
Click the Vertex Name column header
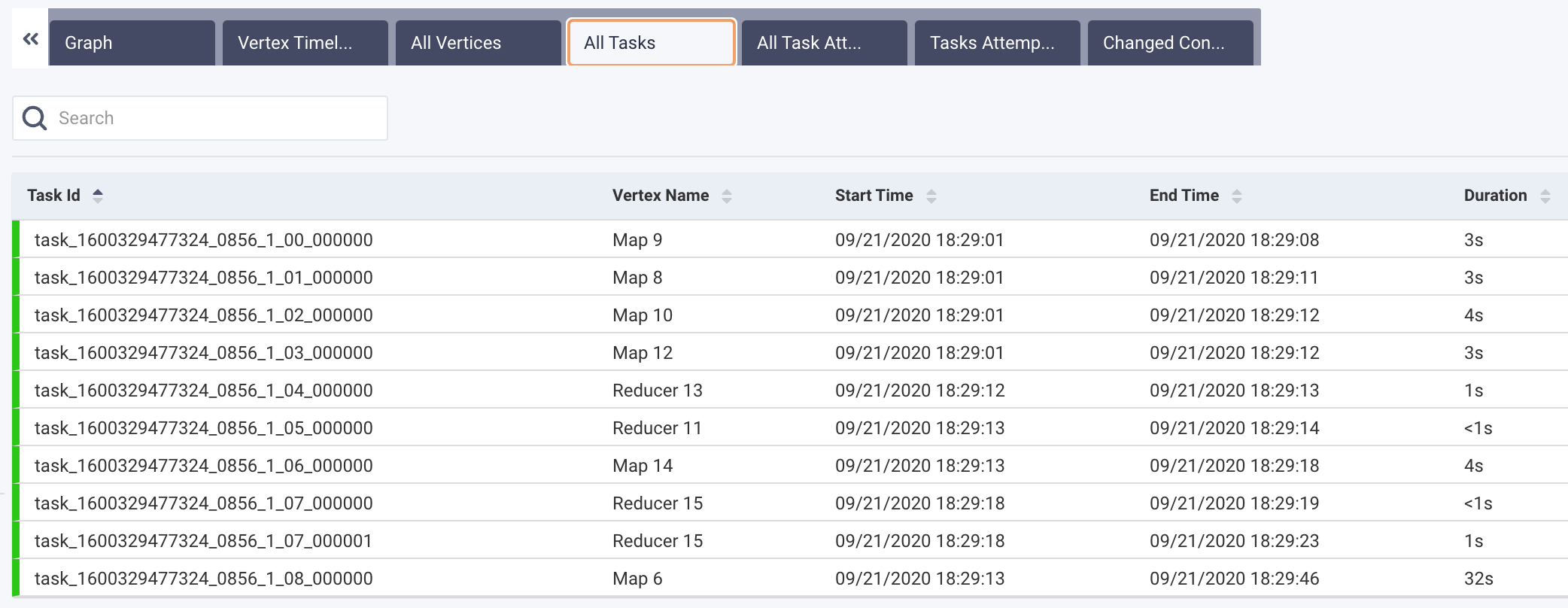(x=661, y=196)
